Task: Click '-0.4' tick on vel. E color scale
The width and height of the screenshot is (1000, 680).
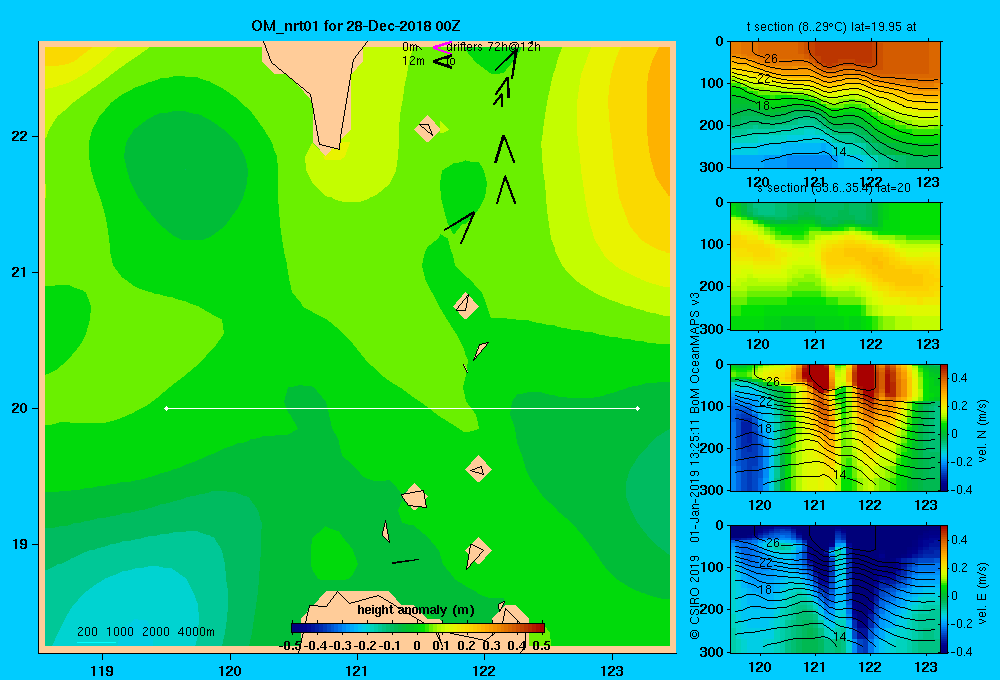Action: tap(961, 651)
